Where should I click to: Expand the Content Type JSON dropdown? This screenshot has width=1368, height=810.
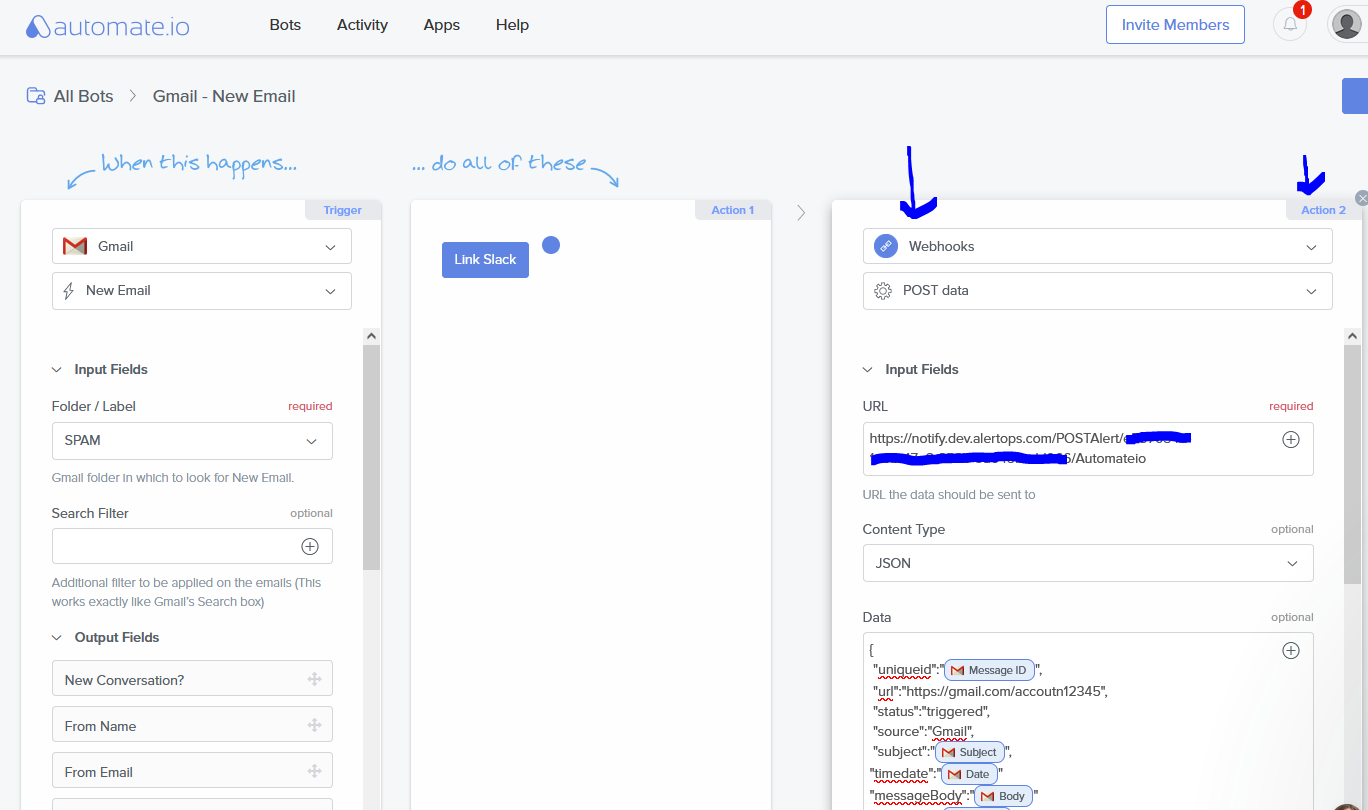[1088, 563]
